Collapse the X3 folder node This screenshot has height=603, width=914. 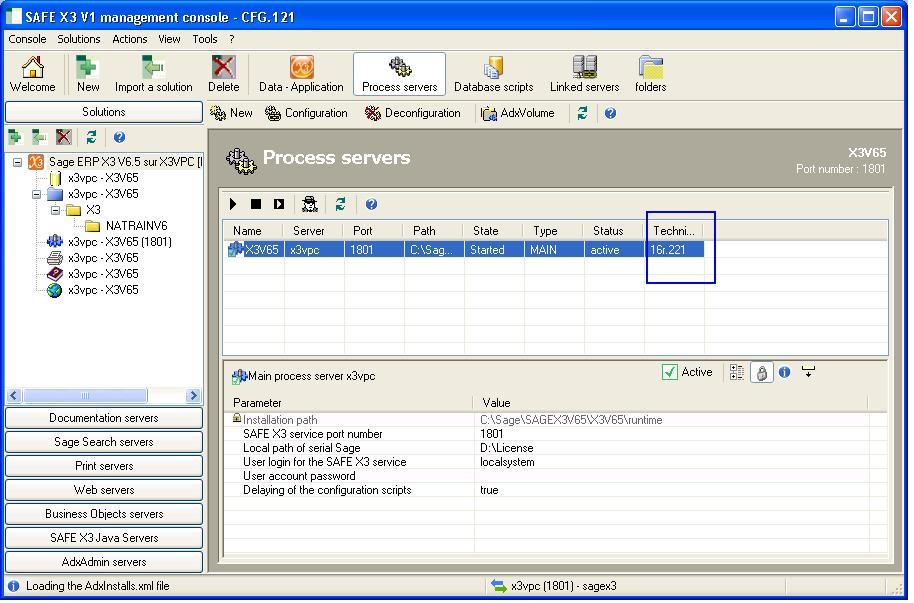tap(55, 210)
